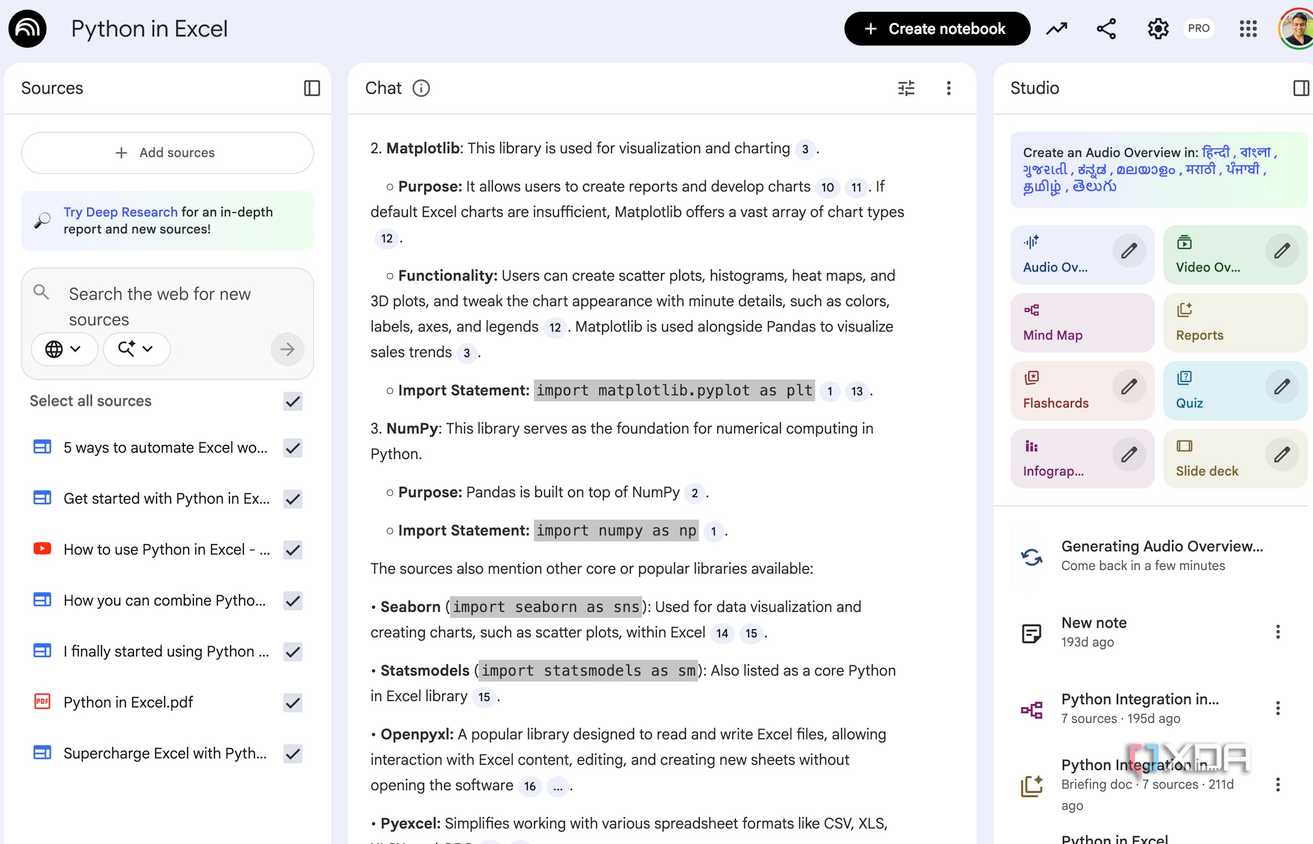Uncheck the 'Supercharge Excel with Pyth...' source

(x=293, y=754)
